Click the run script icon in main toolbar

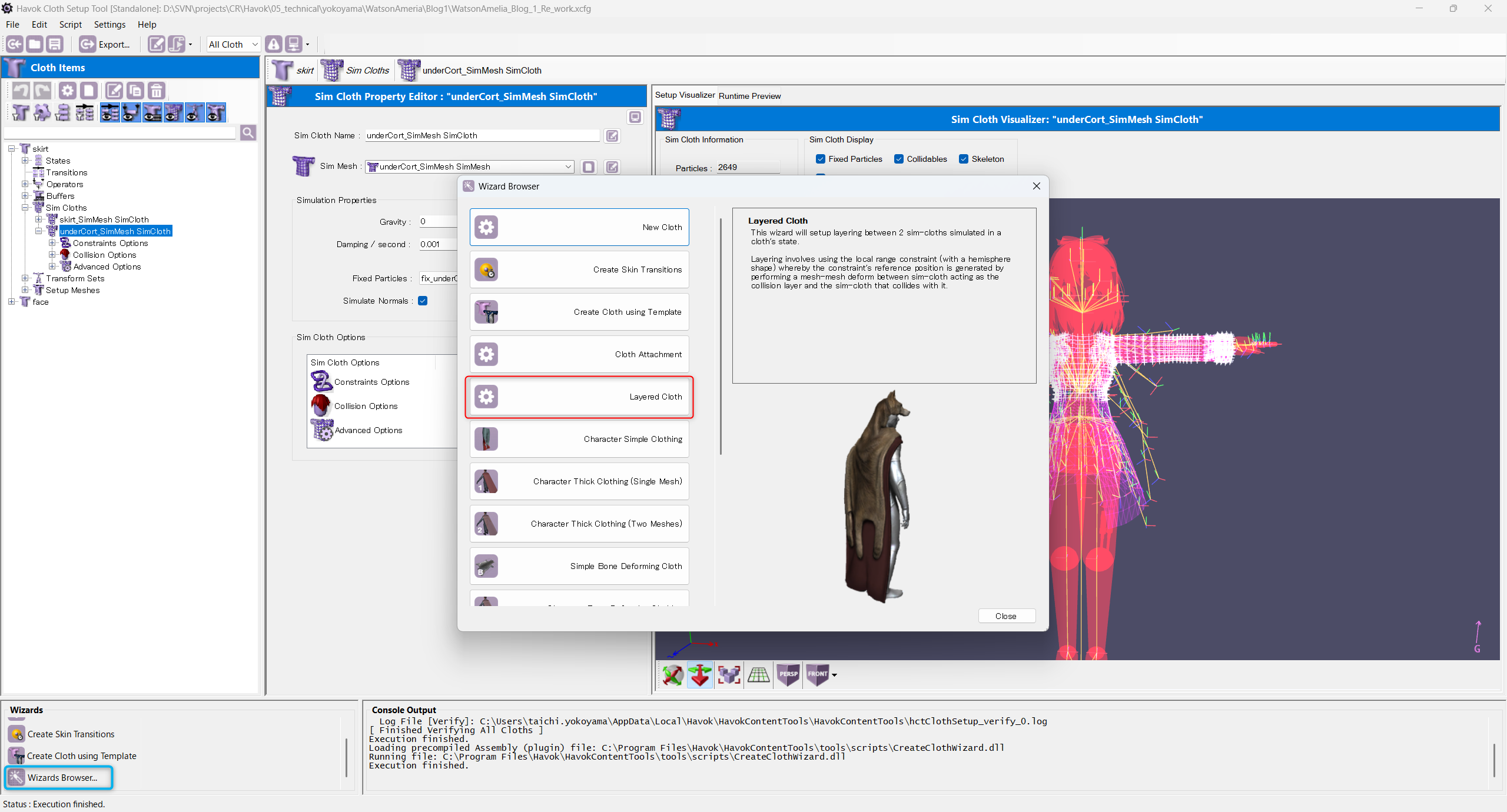point(177,44)
